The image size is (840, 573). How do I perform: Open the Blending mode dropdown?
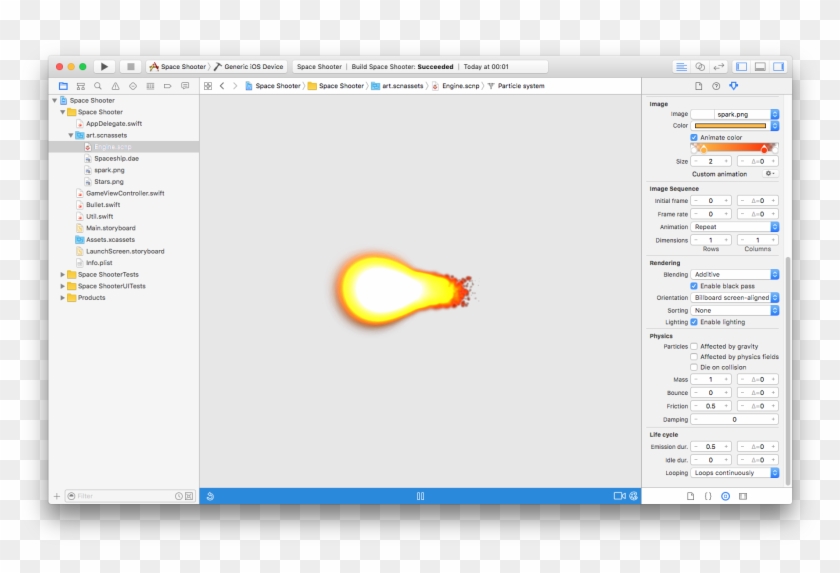click(734, 274)
